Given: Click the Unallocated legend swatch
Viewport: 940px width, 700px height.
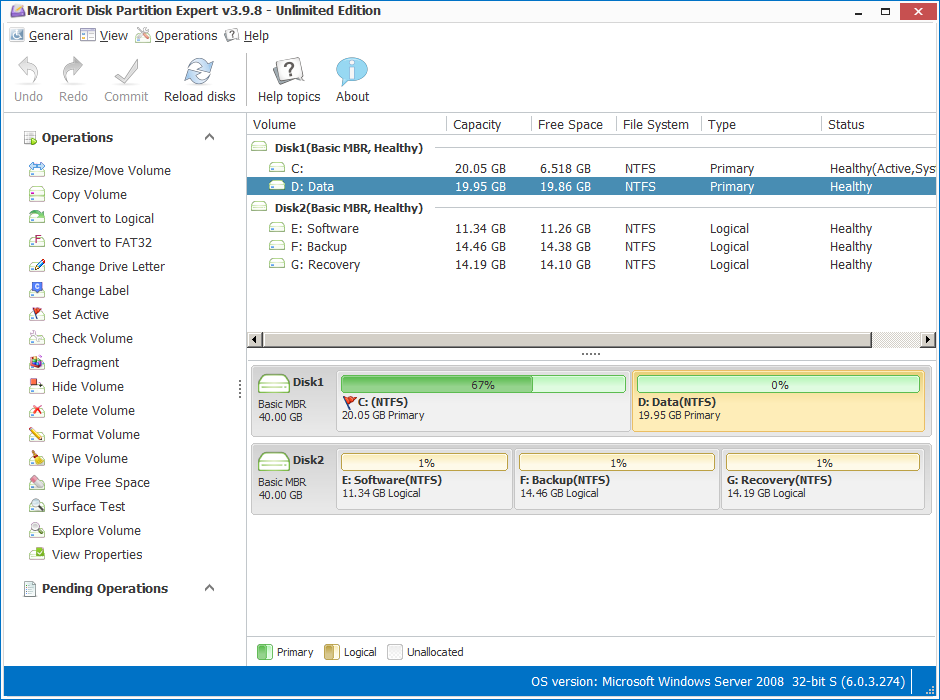Looking at the screenshot, I should click(x=395, y=652).
